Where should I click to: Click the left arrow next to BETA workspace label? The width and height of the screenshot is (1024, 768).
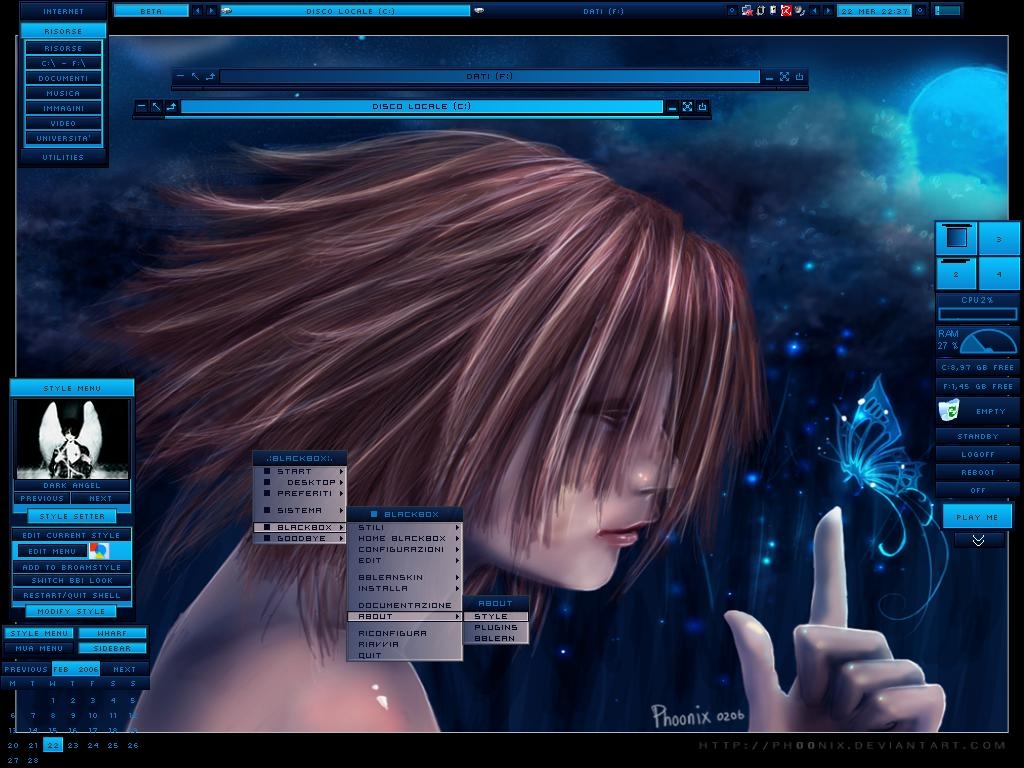[x=197, y=10]
